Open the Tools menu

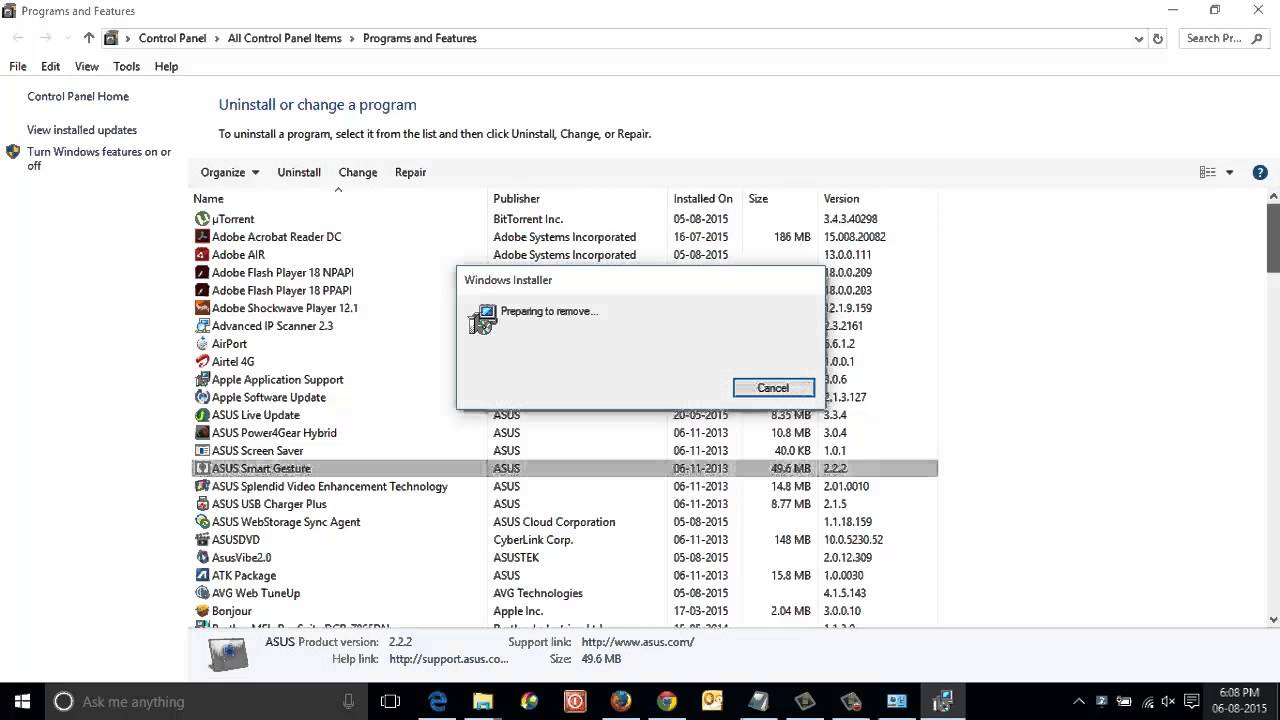(x=127, y=66)
